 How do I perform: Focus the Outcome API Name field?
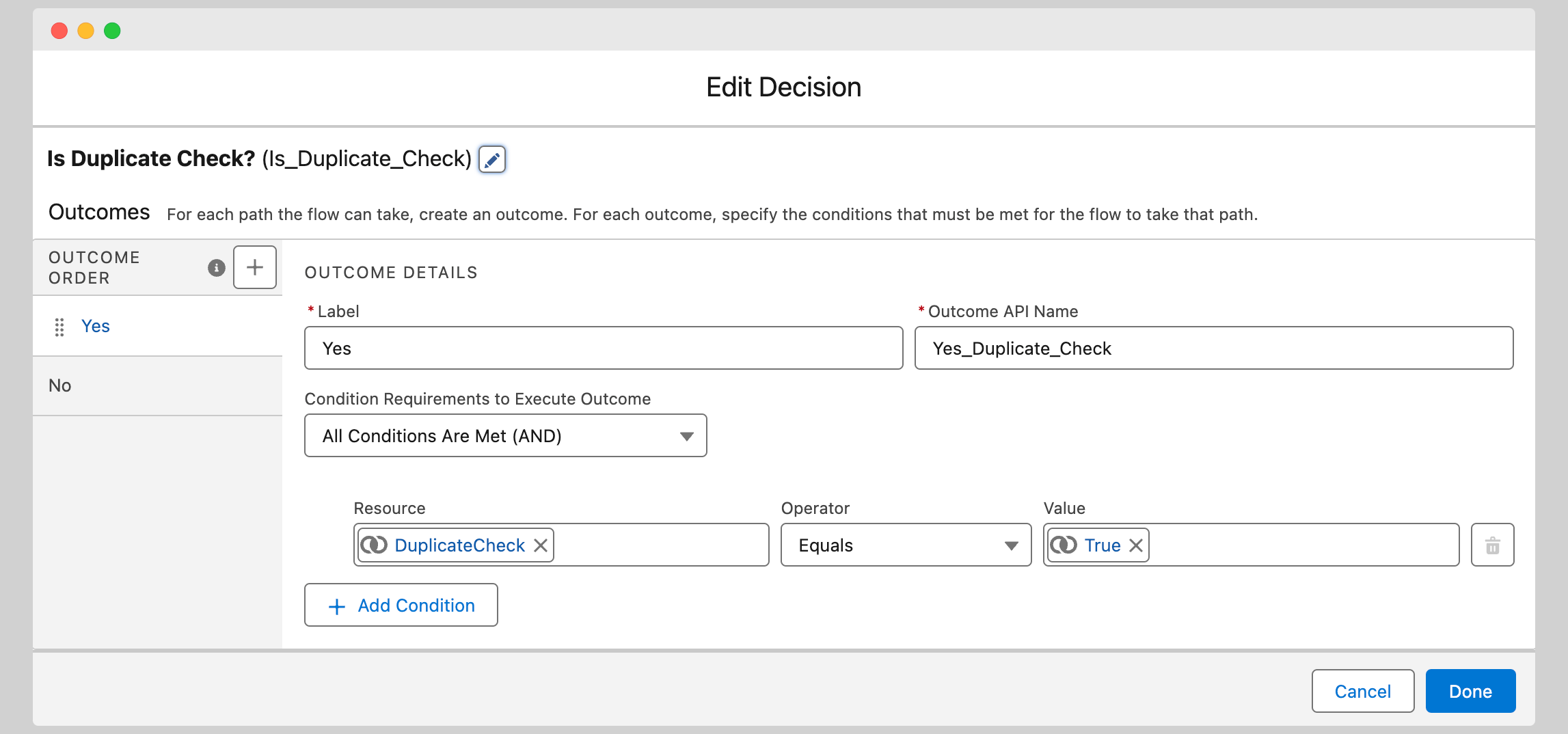pyautogui.click(x=1213, y=349)
